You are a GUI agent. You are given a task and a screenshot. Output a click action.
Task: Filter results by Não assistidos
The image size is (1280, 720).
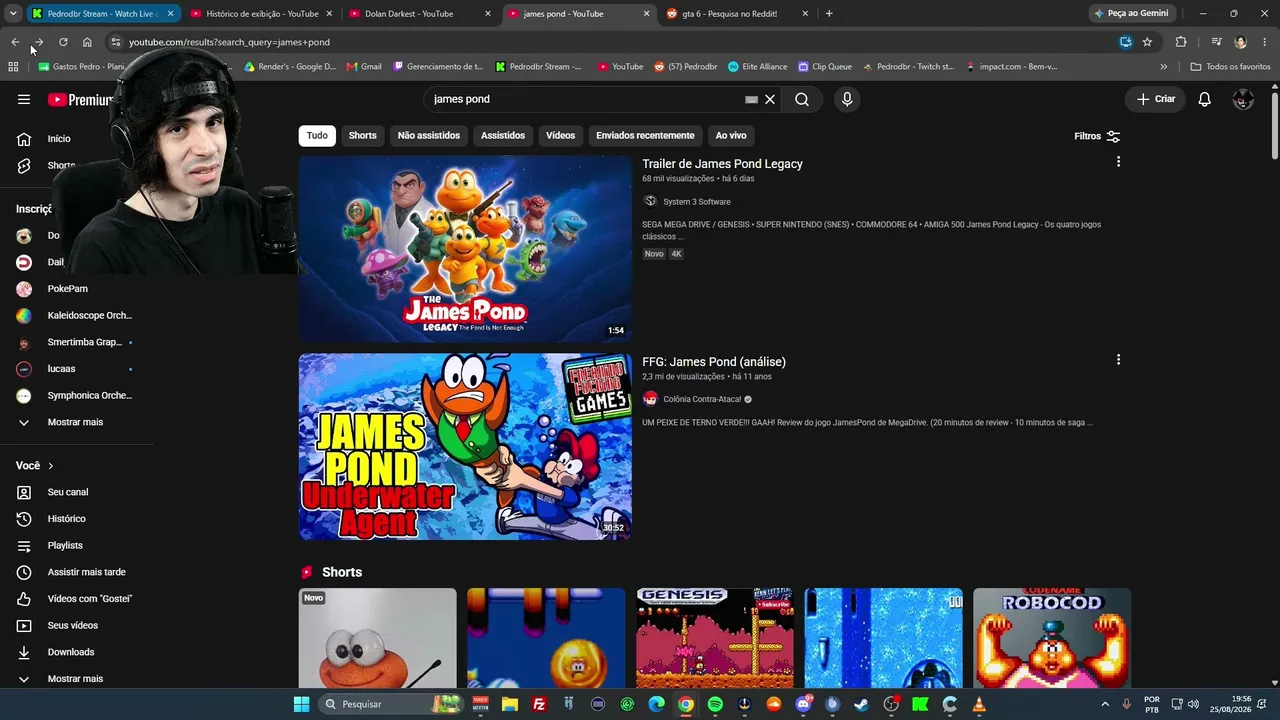(429, 135)
